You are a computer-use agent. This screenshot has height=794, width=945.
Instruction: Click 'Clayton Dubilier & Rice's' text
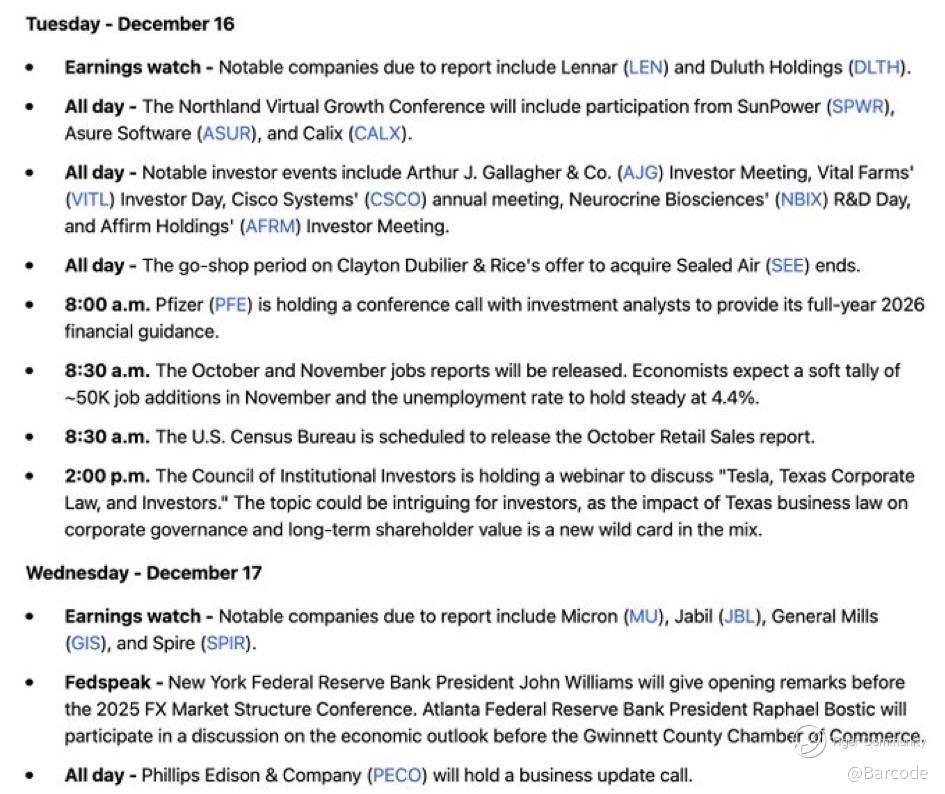(438, 265)
